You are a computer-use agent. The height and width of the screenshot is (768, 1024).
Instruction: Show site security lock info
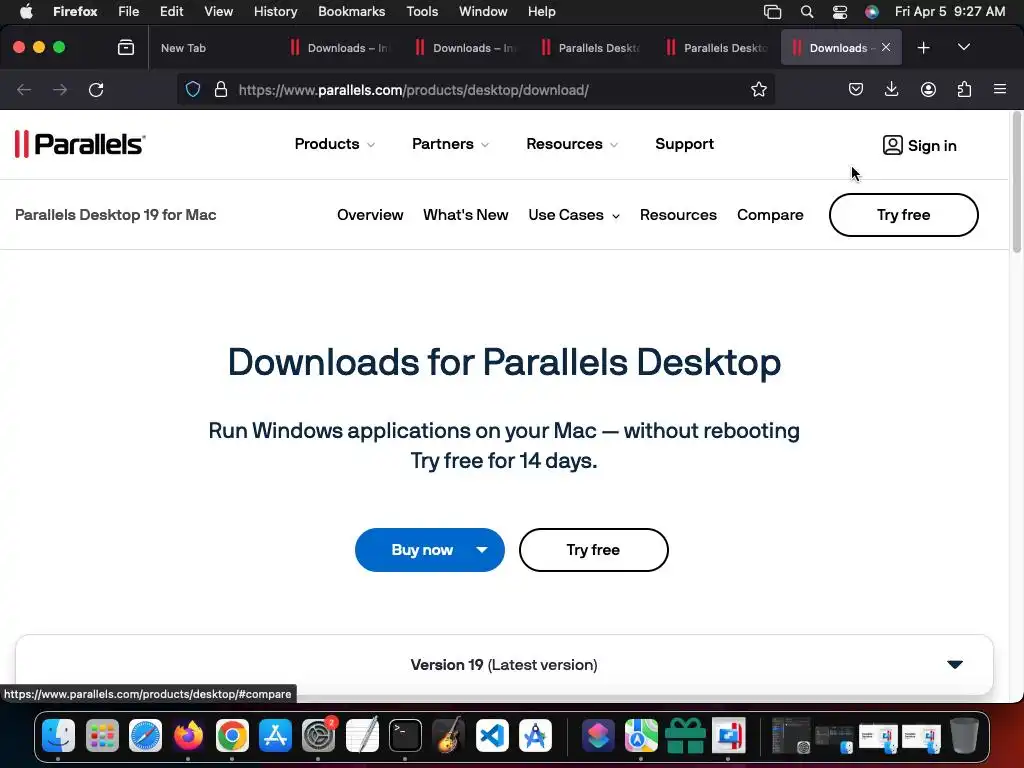pyautogui.click(x=221, y=89)
